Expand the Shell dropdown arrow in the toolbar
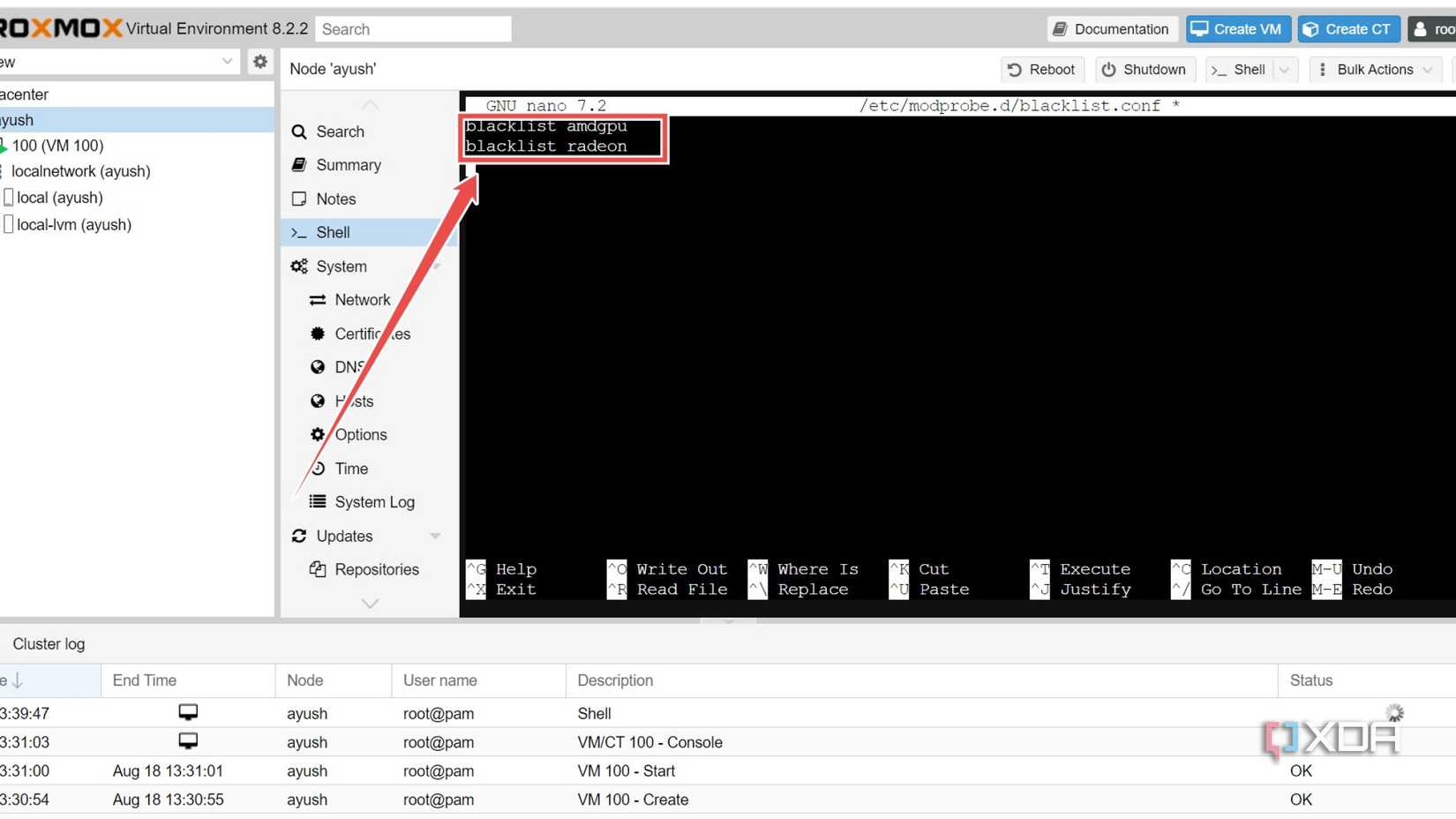This screenshot has height=819, width=1456. tap(1285, 70)
